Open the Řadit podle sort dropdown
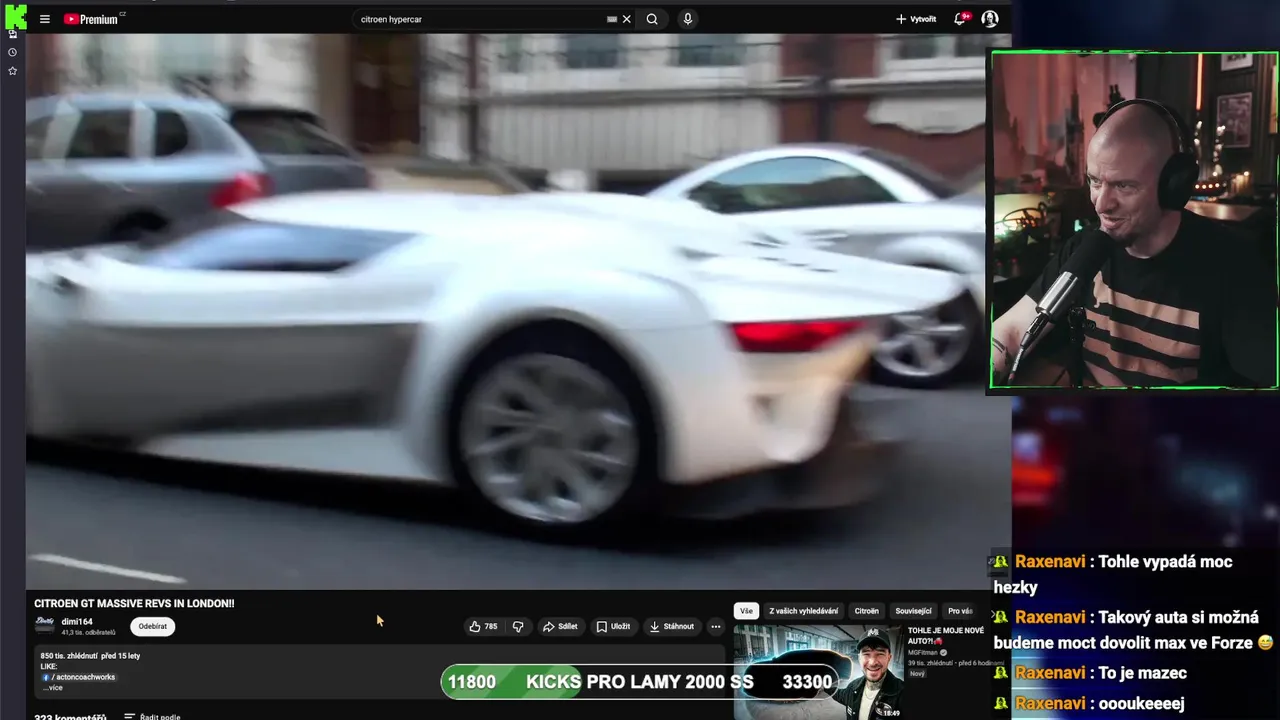 click(152, 716)
